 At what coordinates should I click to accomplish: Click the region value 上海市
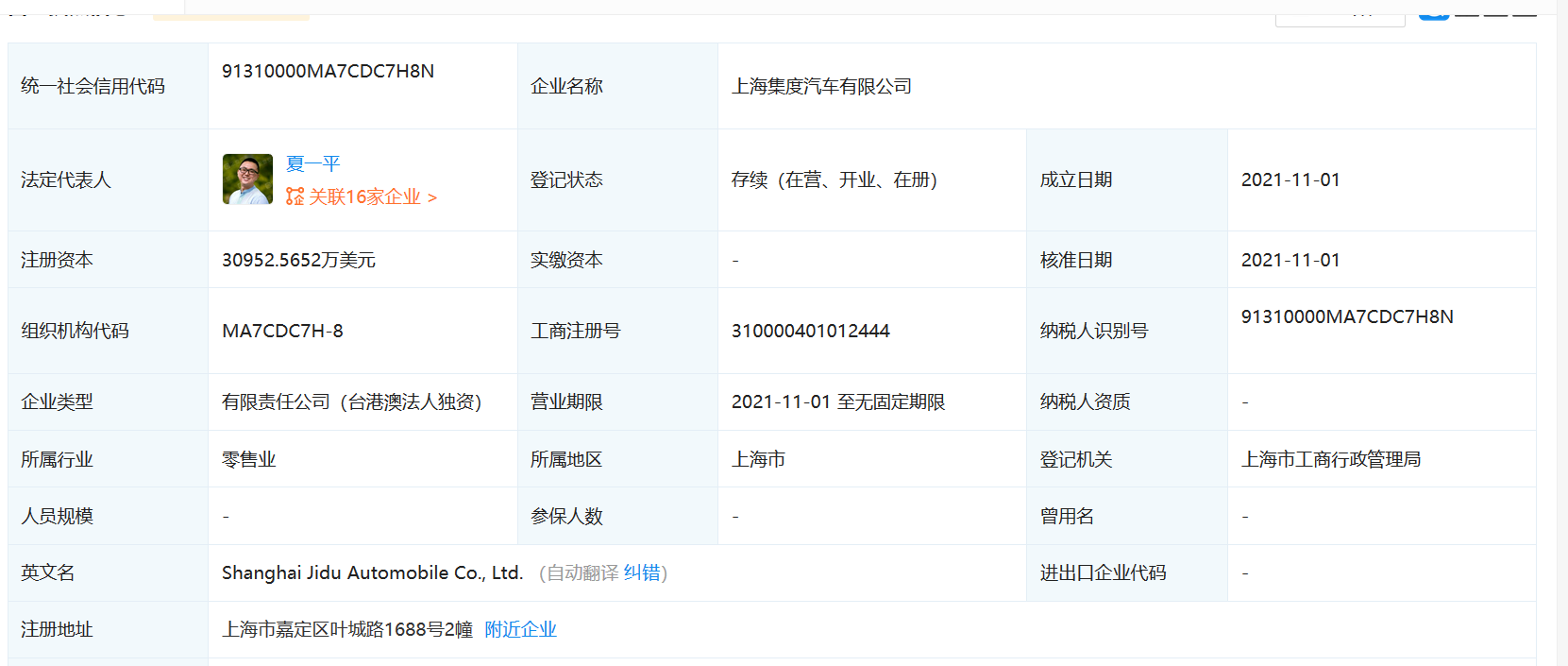pos(758,459)
